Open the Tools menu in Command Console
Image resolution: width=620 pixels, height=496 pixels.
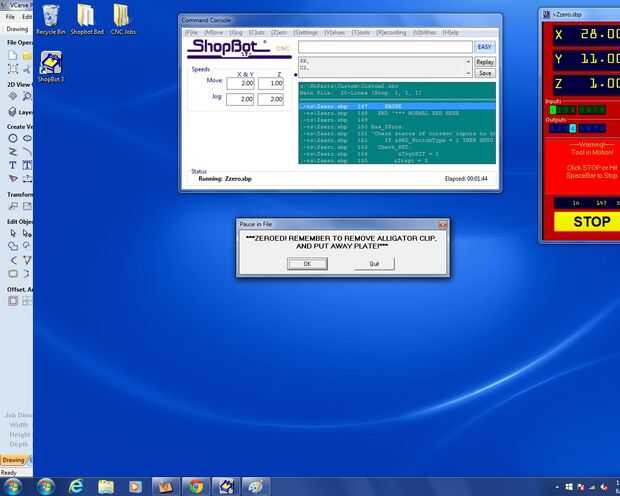point(361,32)
